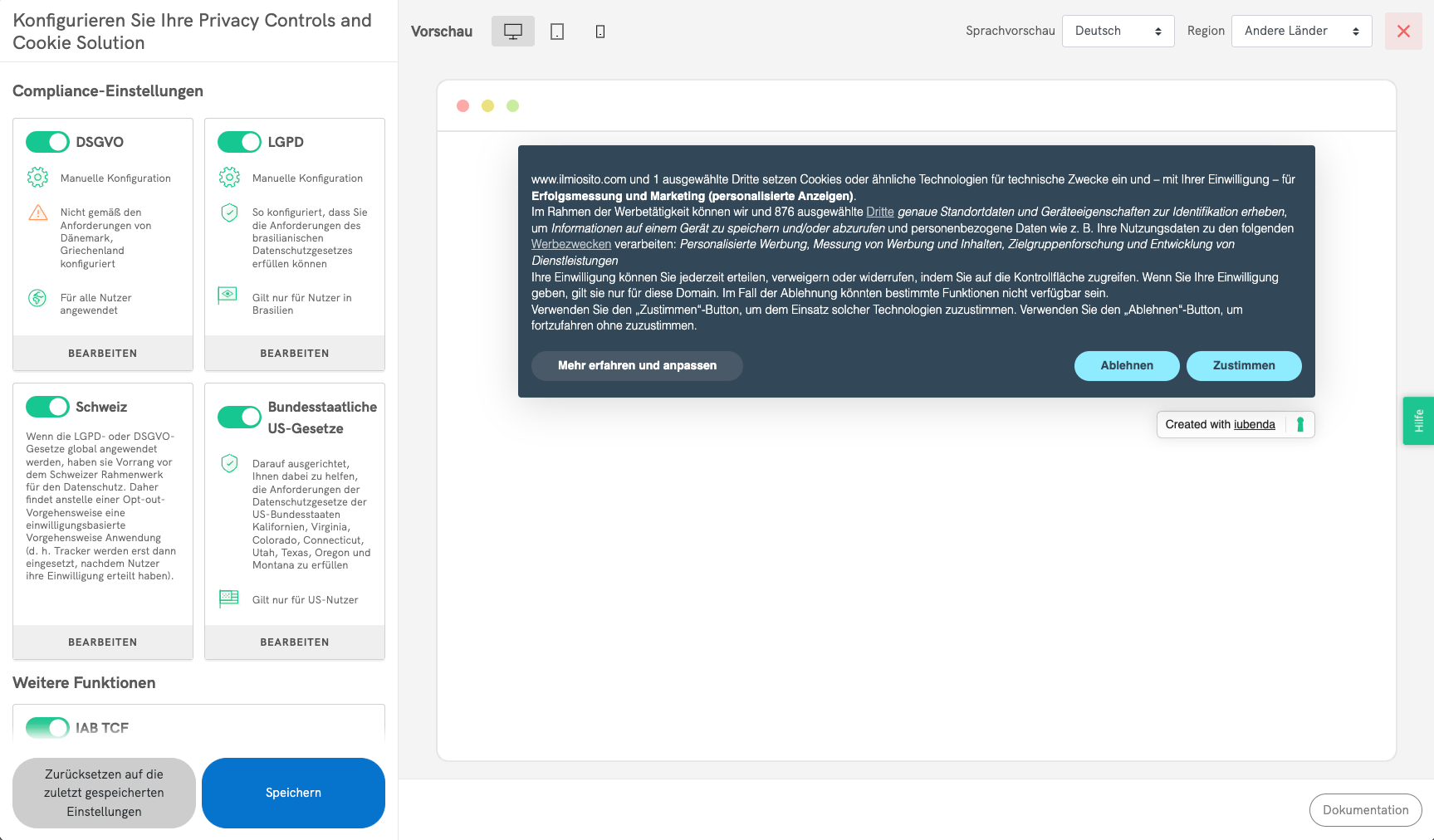1434x840 pixels.
Task: Click the Brazil flag icon in the LGPD card
Action: 228,295
